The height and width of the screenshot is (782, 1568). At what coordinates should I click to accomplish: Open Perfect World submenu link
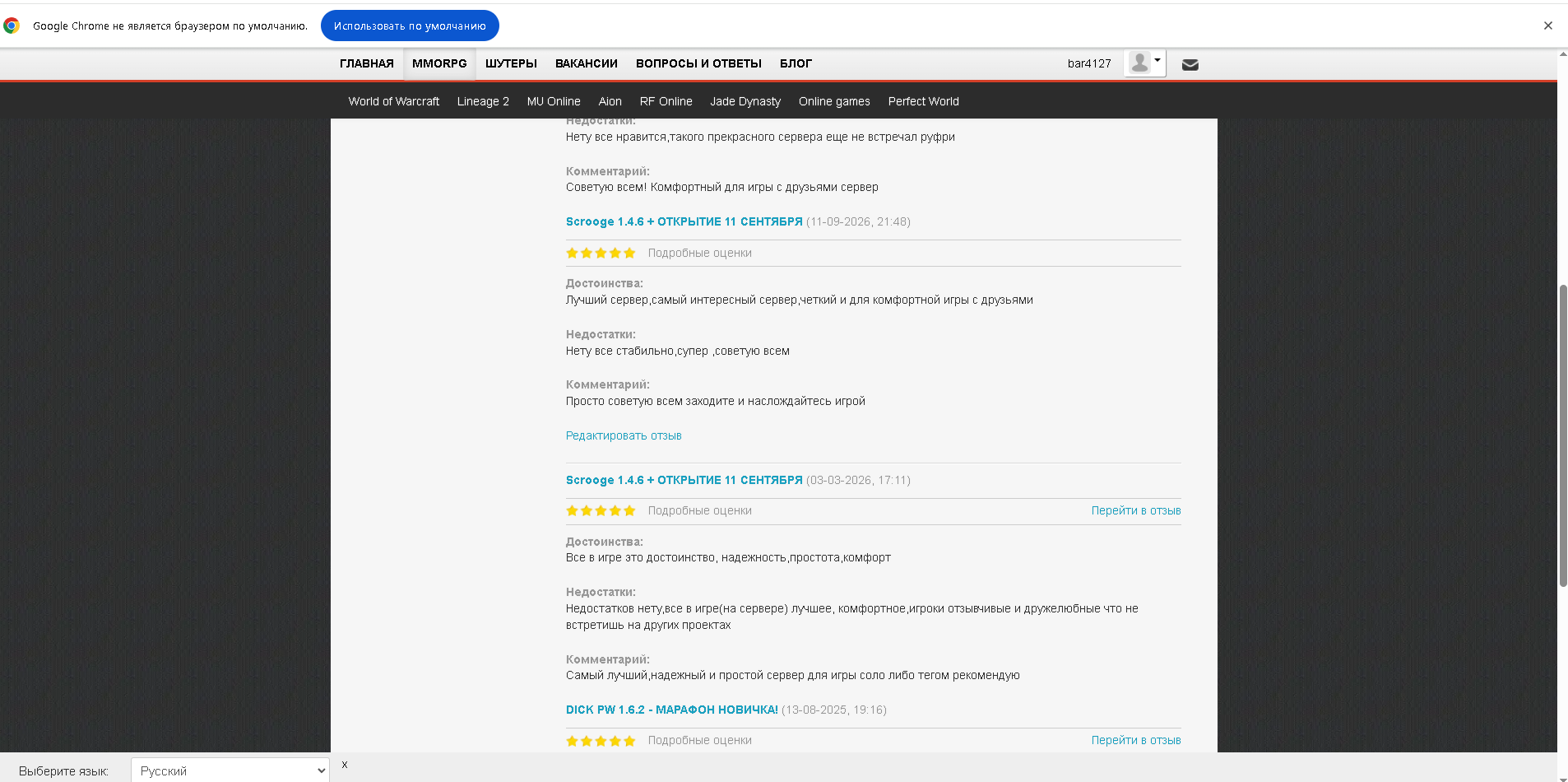pyautogui.click(x=923, y=101)
